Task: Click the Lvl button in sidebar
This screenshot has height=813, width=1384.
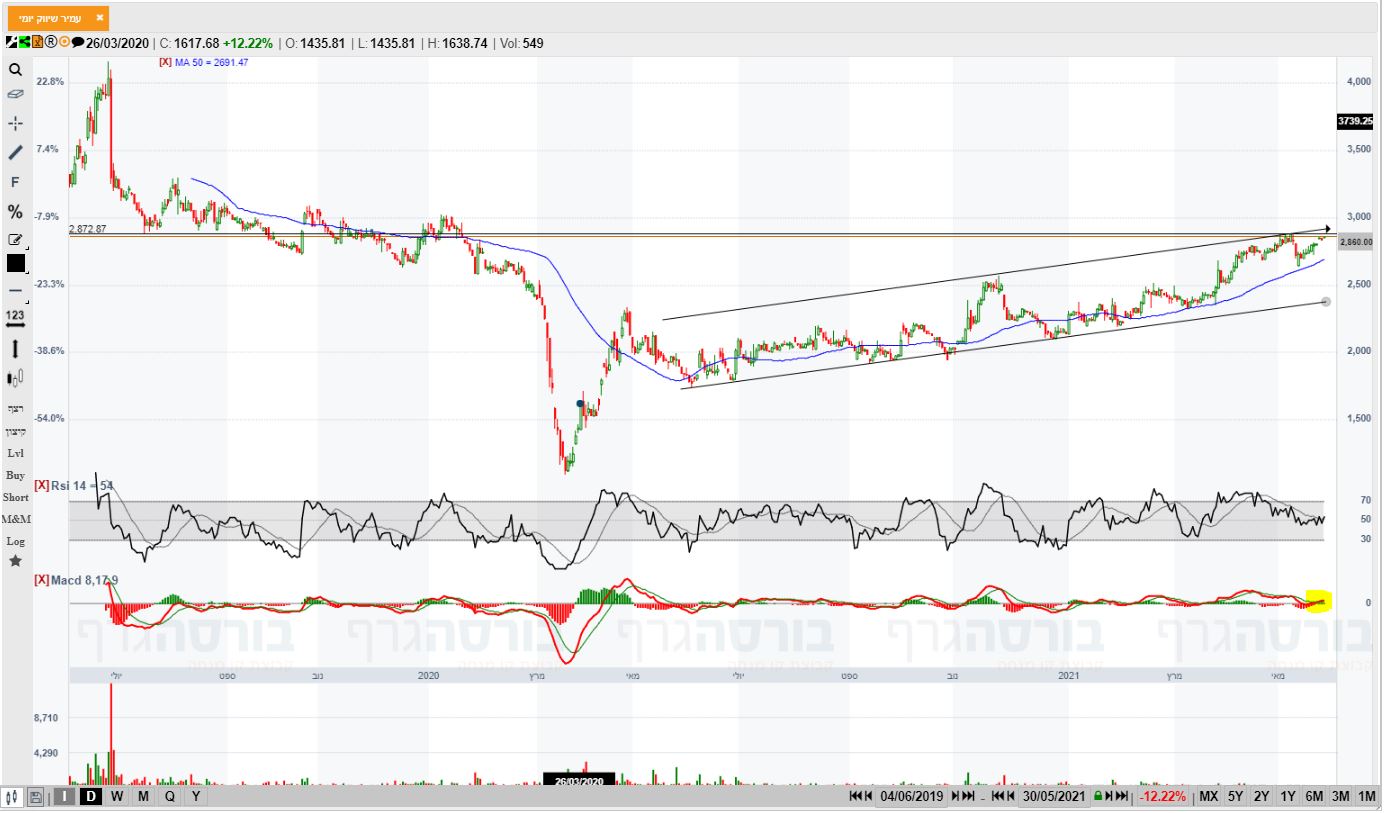Action: click(15, 453)
